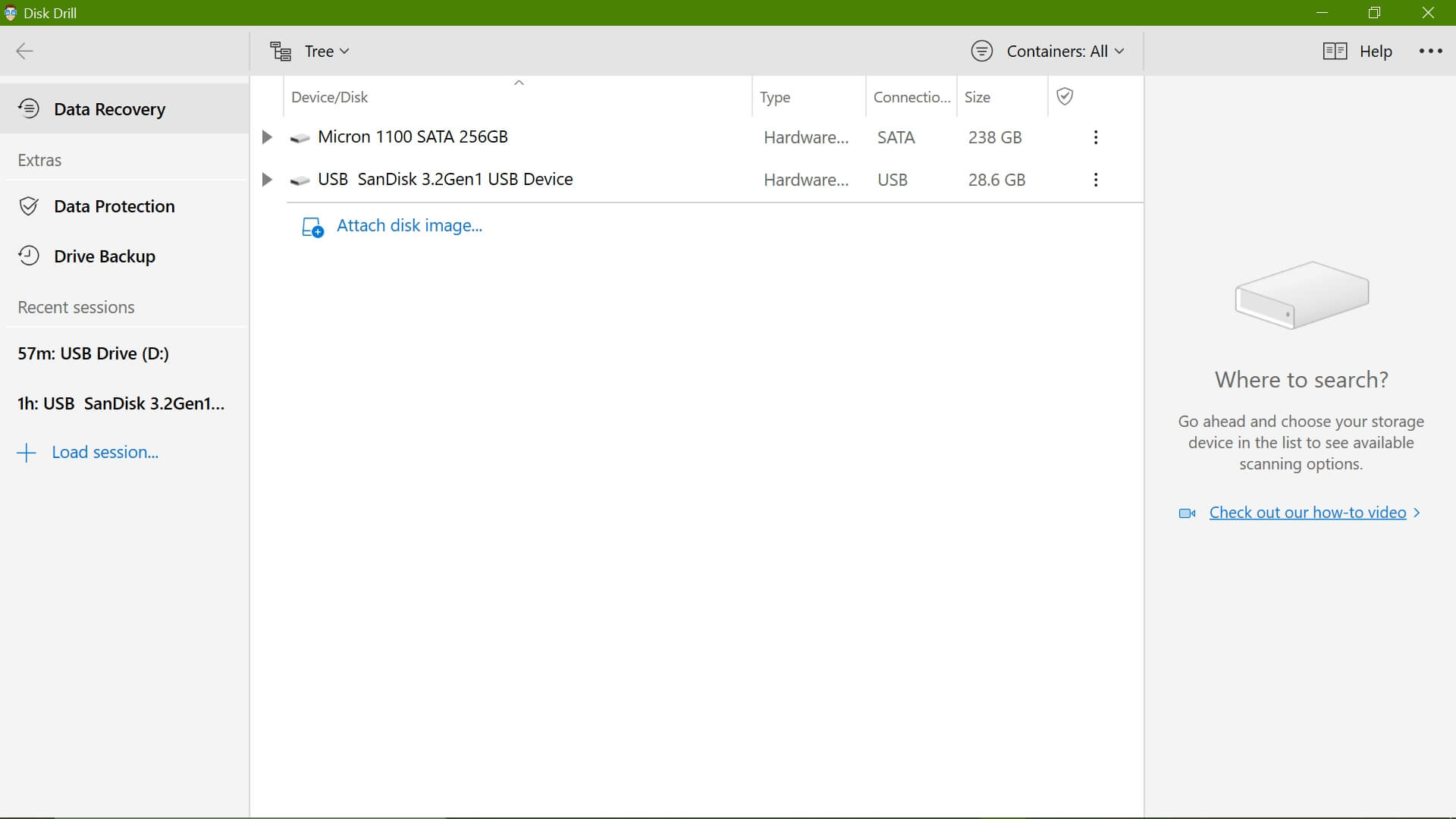Expand the Micron 1100 SATA 256GB disk
Image resolution: width=1456 pixels, height=819 pixels.
point(266,137)
